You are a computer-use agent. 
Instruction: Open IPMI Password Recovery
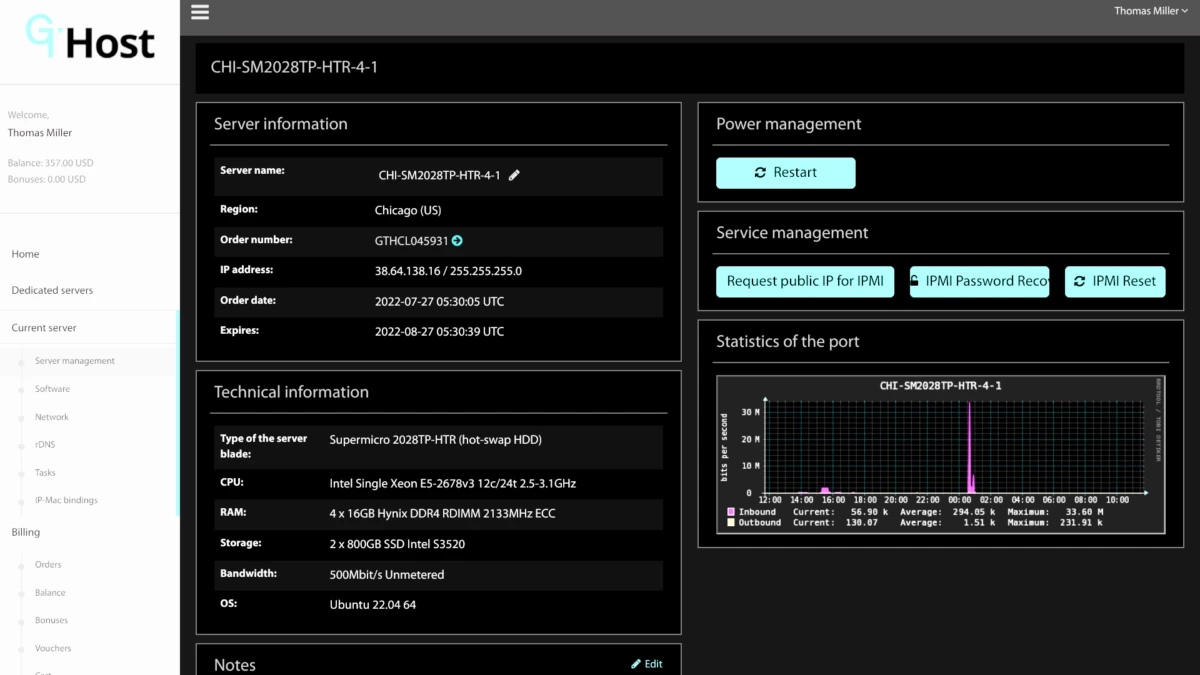(979, 281)
